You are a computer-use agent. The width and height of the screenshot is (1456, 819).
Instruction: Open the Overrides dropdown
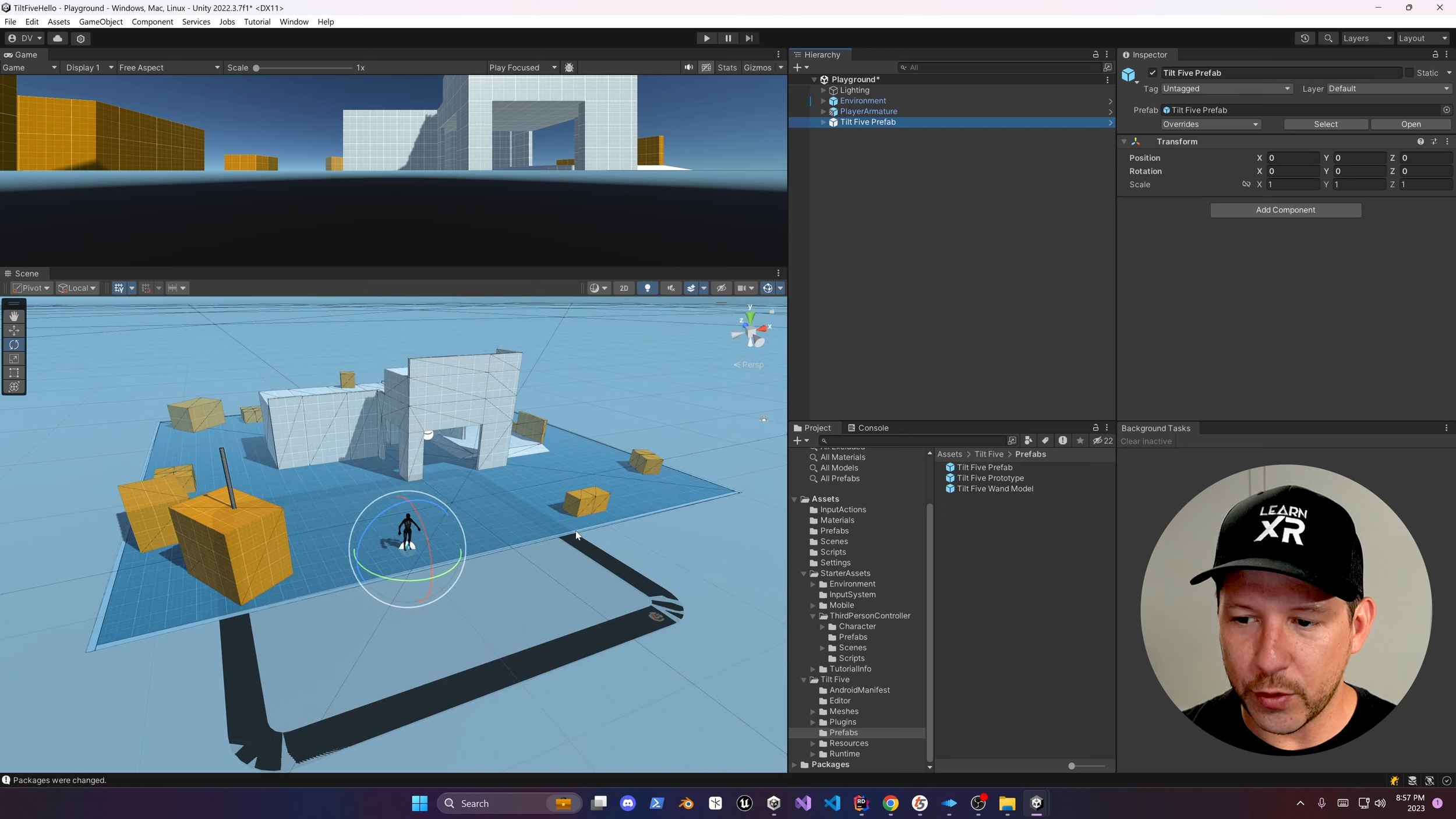coord(1210,124)
